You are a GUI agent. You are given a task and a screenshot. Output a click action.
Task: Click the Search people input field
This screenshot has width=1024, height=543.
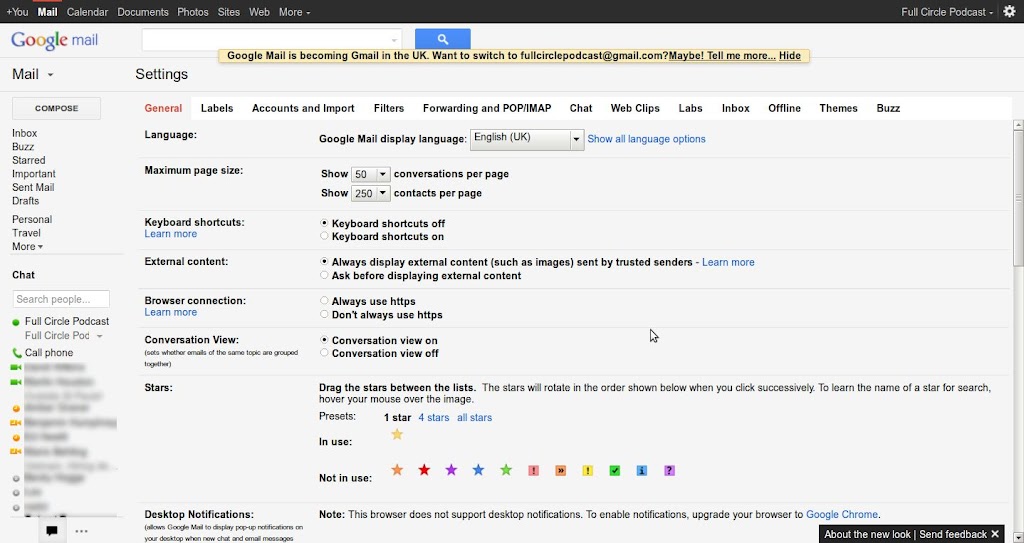(x=61, y=299)
